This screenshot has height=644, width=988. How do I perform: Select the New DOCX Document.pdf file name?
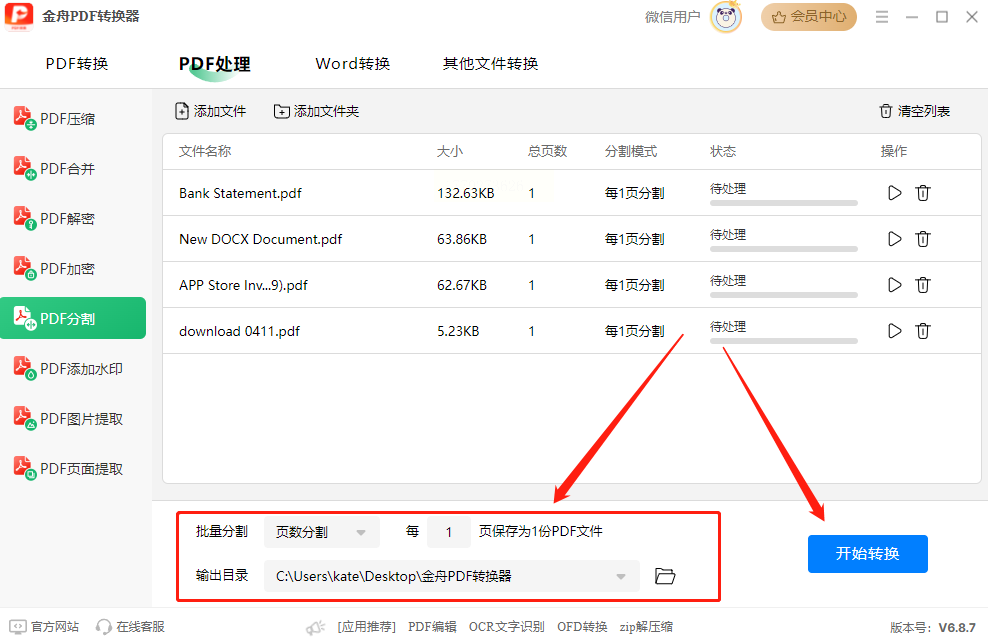[x=260, y=239]
